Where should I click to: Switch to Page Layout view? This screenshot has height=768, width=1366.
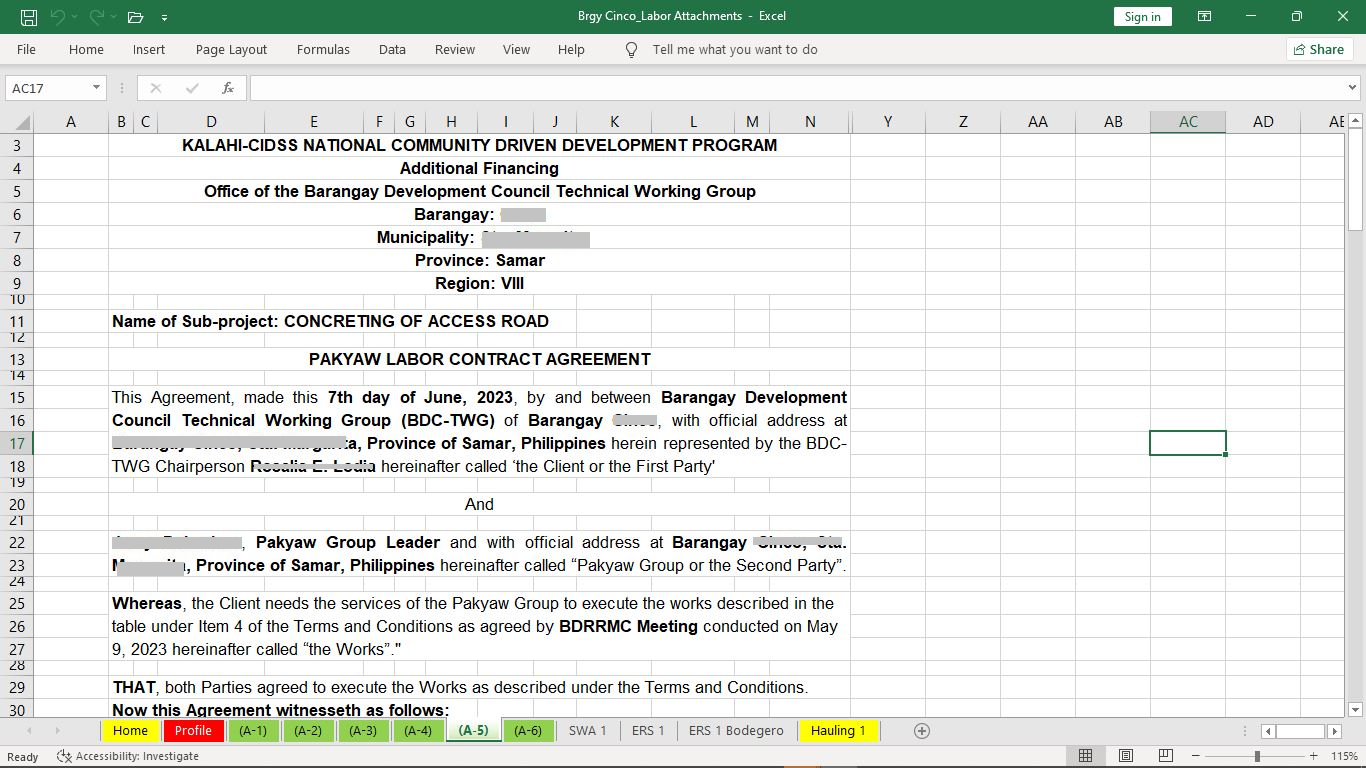(1126, 756)
